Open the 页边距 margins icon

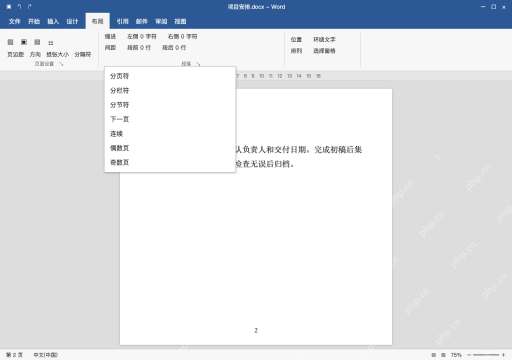[10, 42]
